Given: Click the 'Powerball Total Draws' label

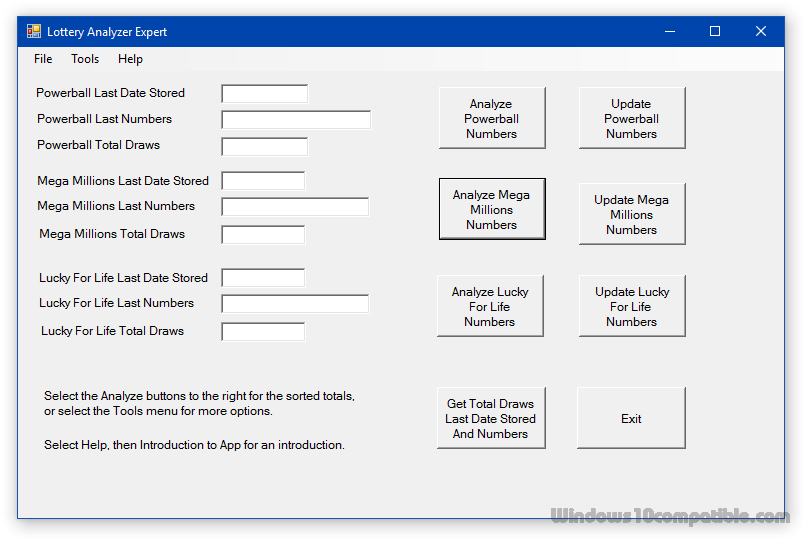Looking at the screenshot, I should (98, 145).
